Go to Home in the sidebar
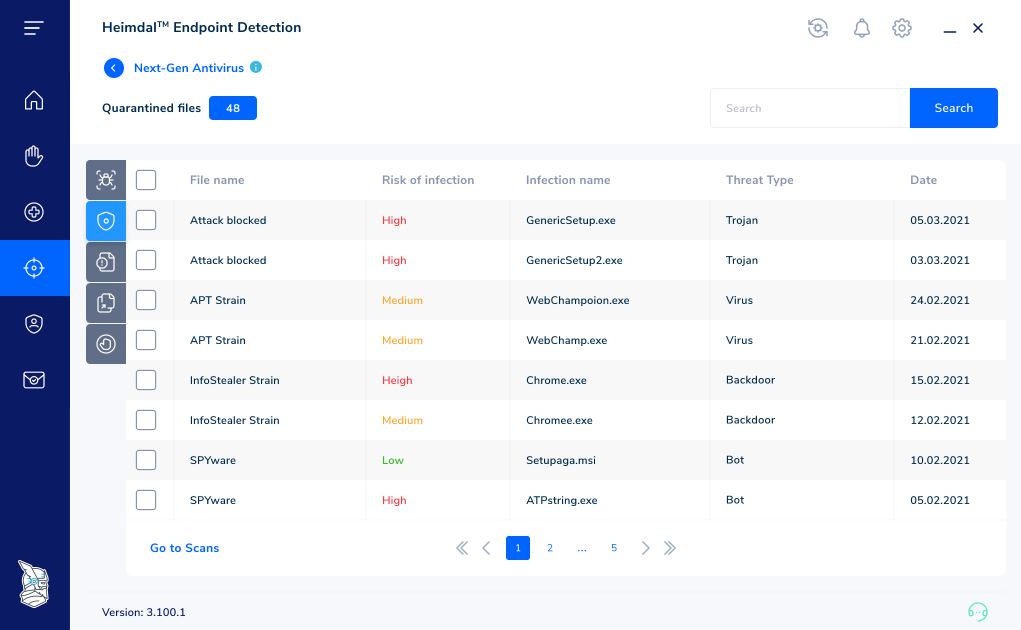 (34, 100)
